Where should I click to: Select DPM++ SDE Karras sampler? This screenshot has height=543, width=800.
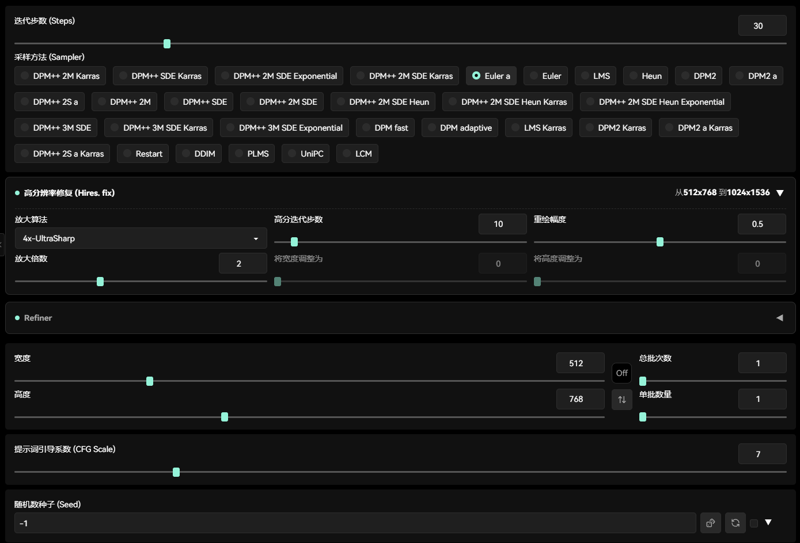tap(160, 76)
